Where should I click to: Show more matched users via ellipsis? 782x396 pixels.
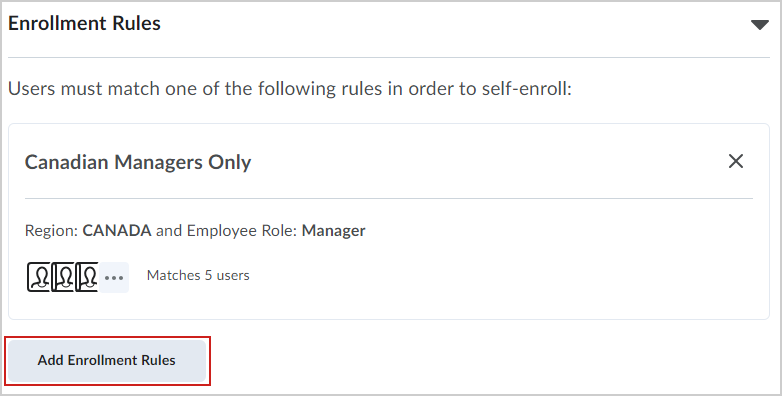pos(114,277)
